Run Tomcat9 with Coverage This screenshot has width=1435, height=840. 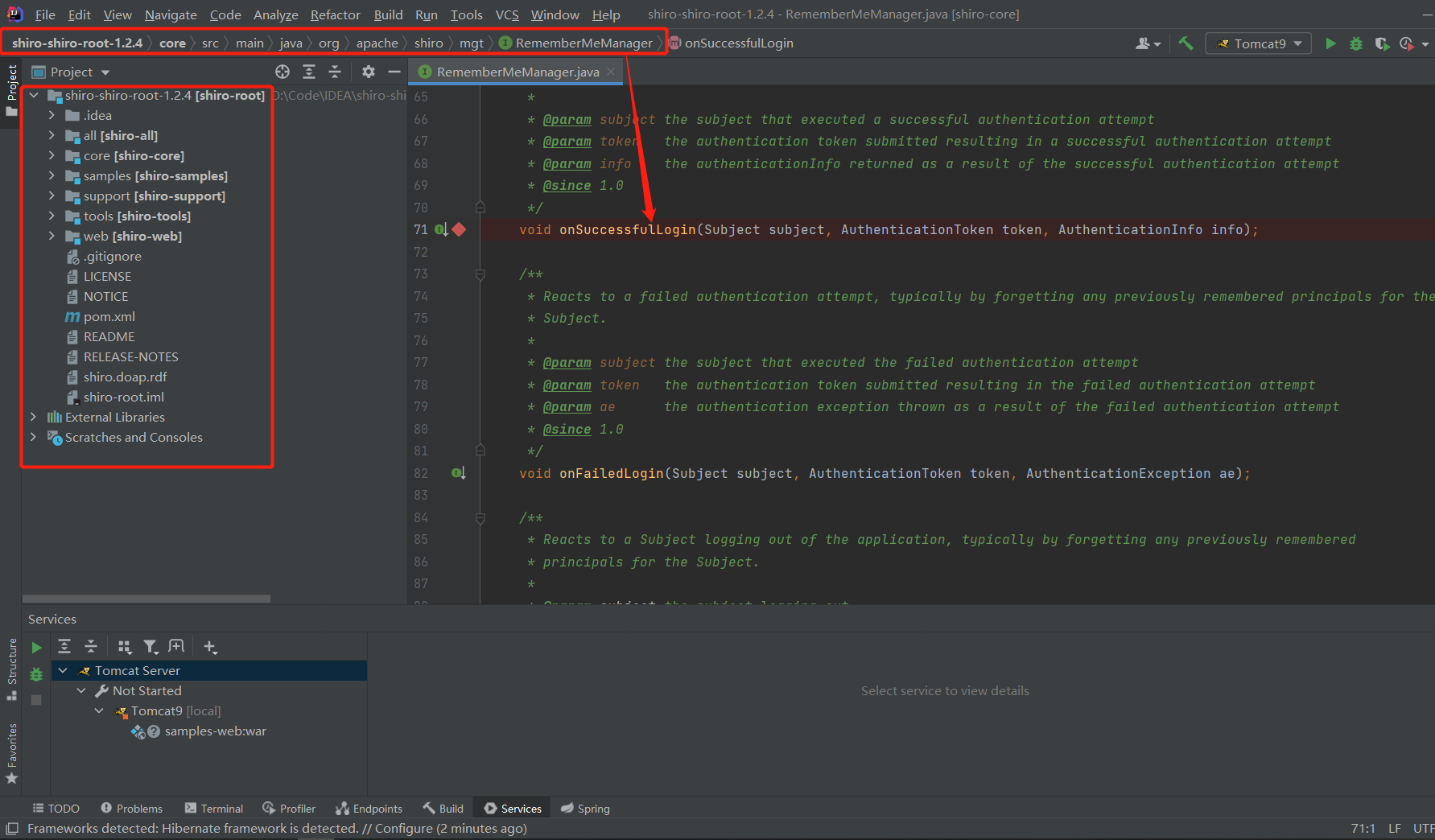click(1382, 43)
